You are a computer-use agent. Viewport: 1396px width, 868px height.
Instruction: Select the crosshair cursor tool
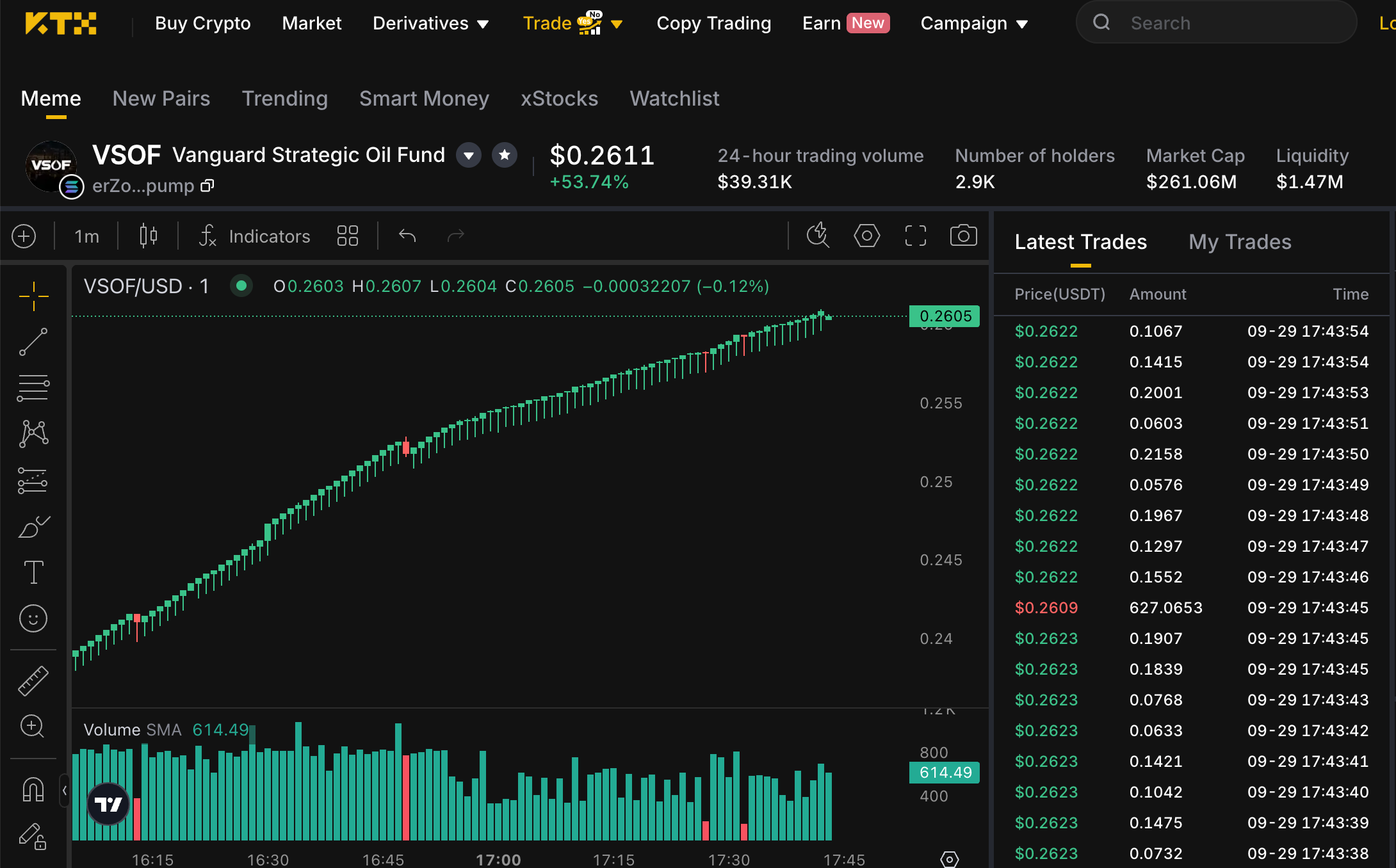[33, 296]
